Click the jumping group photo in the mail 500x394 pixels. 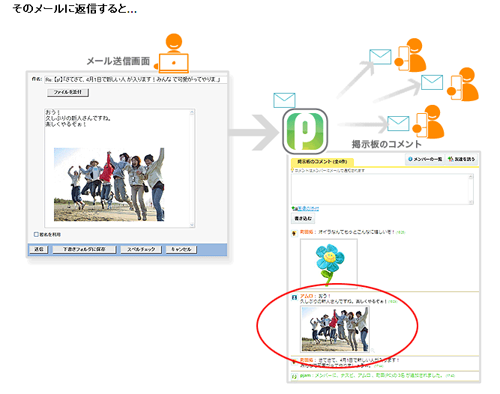click(x=109, y=184)
